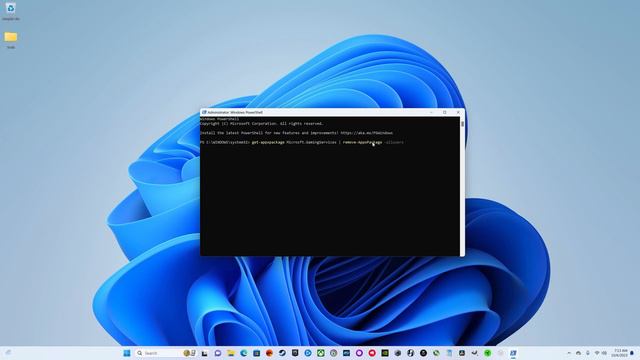
Task: Open Task View on the taskbar
Action: click(204, 353)
